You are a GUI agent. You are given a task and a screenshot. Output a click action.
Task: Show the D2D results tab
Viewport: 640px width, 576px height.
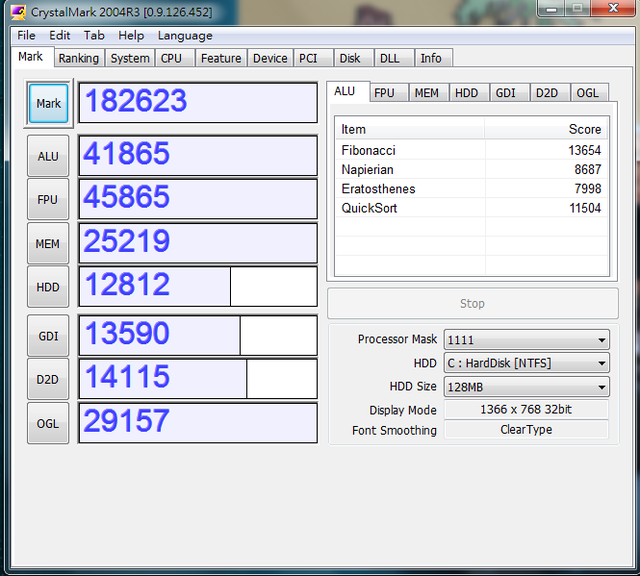[548, 93]
